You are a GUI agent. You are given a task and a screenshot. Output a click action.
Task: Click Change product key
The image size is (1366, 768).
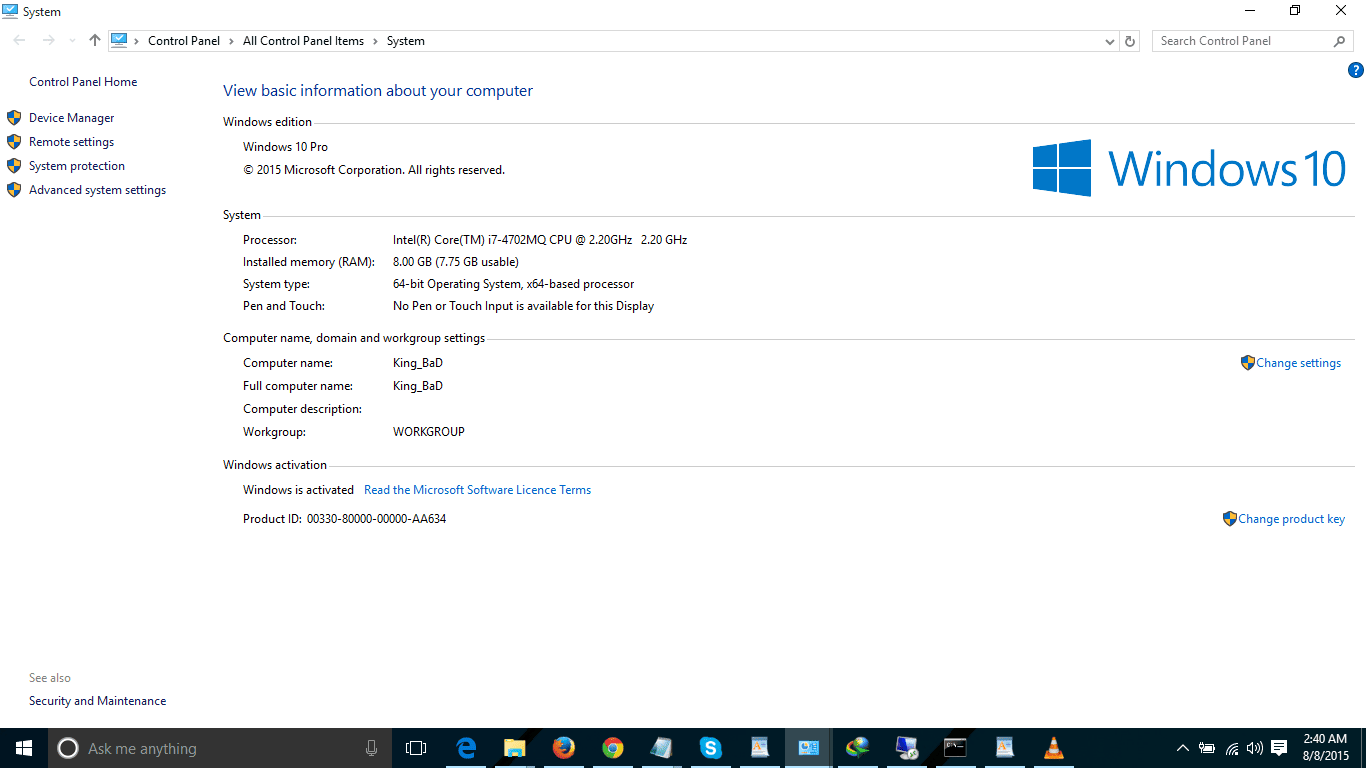pos(1291,519)
